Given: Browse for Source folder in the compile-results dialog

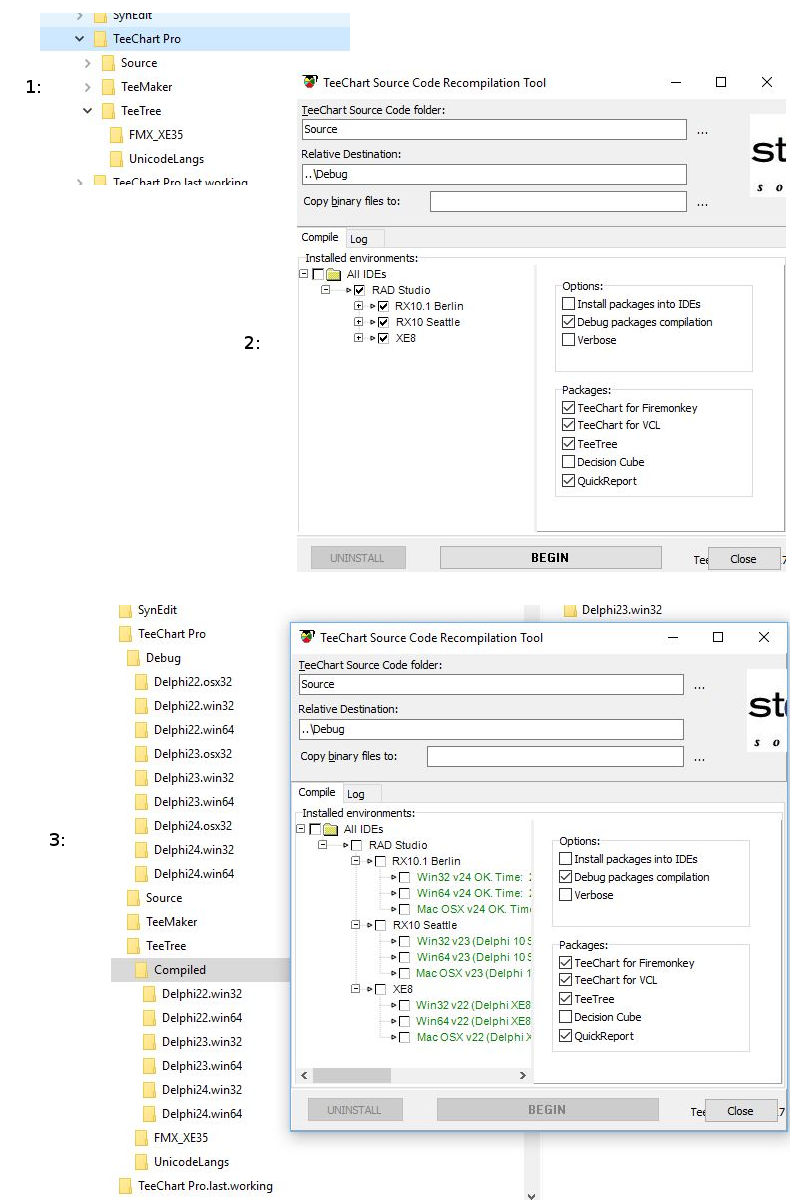Looking at the screenshot, I should click(x=699, y=686).
